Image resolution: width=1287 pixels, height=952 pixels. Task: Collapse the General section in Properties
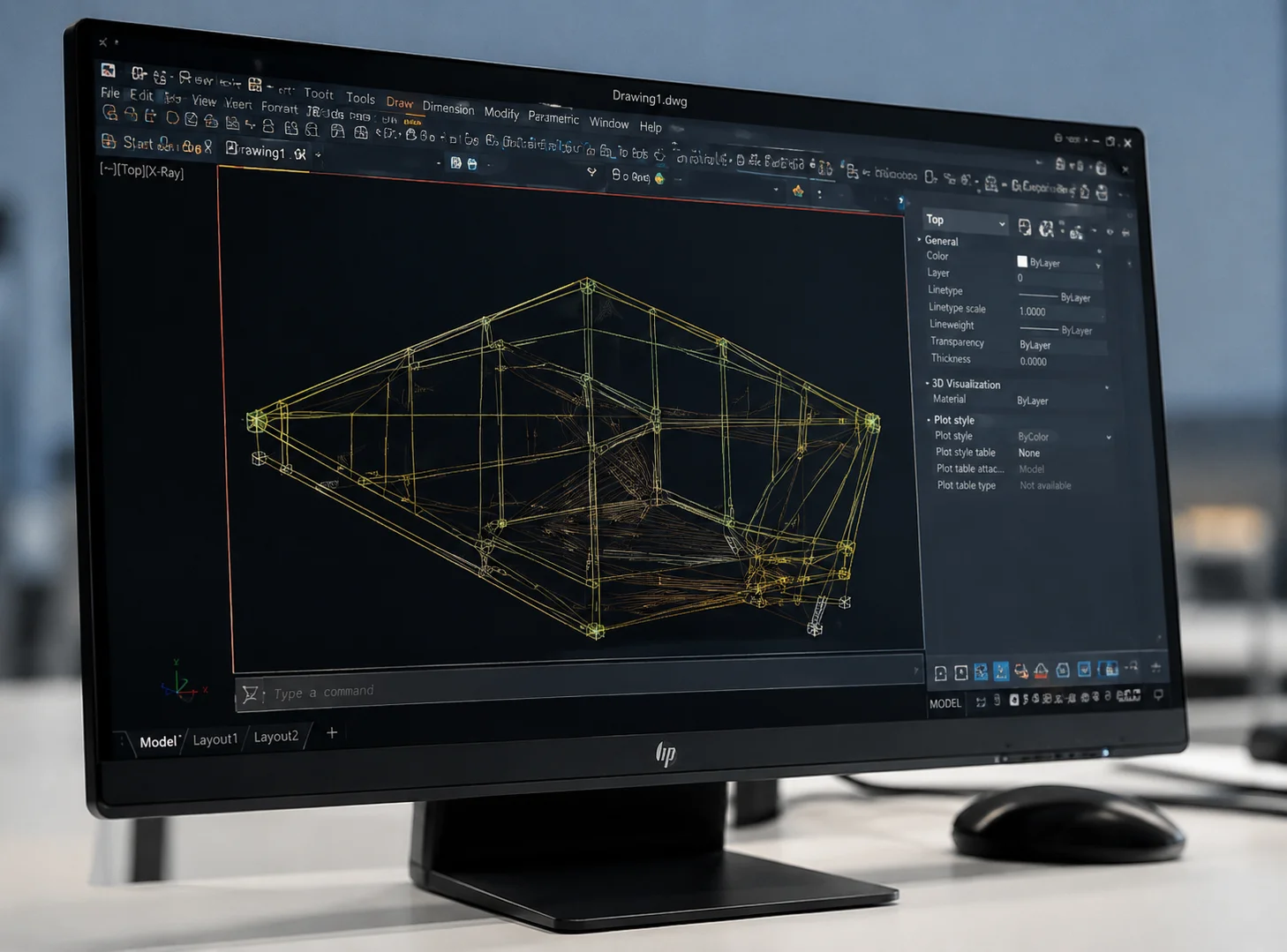[920, 240]
